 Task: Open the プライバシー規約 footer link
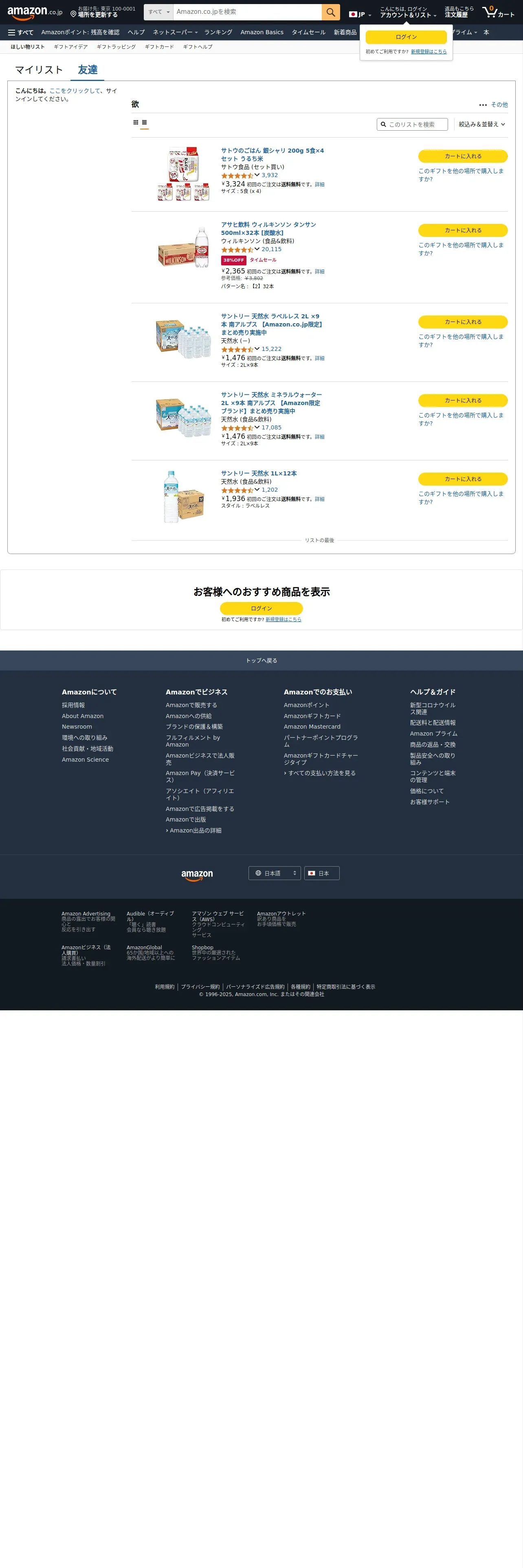(x=200, y=987)
